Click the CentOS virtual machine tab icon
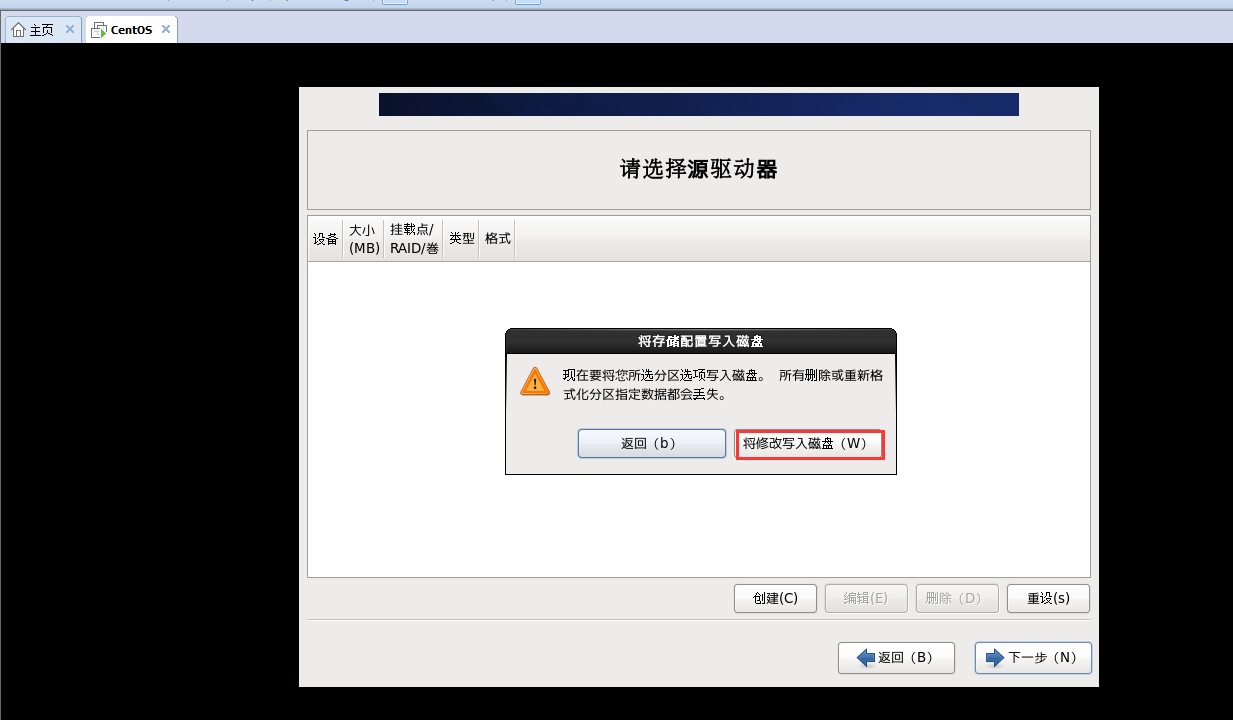This screenshot has width=1233, height=720. coord(98,30)
